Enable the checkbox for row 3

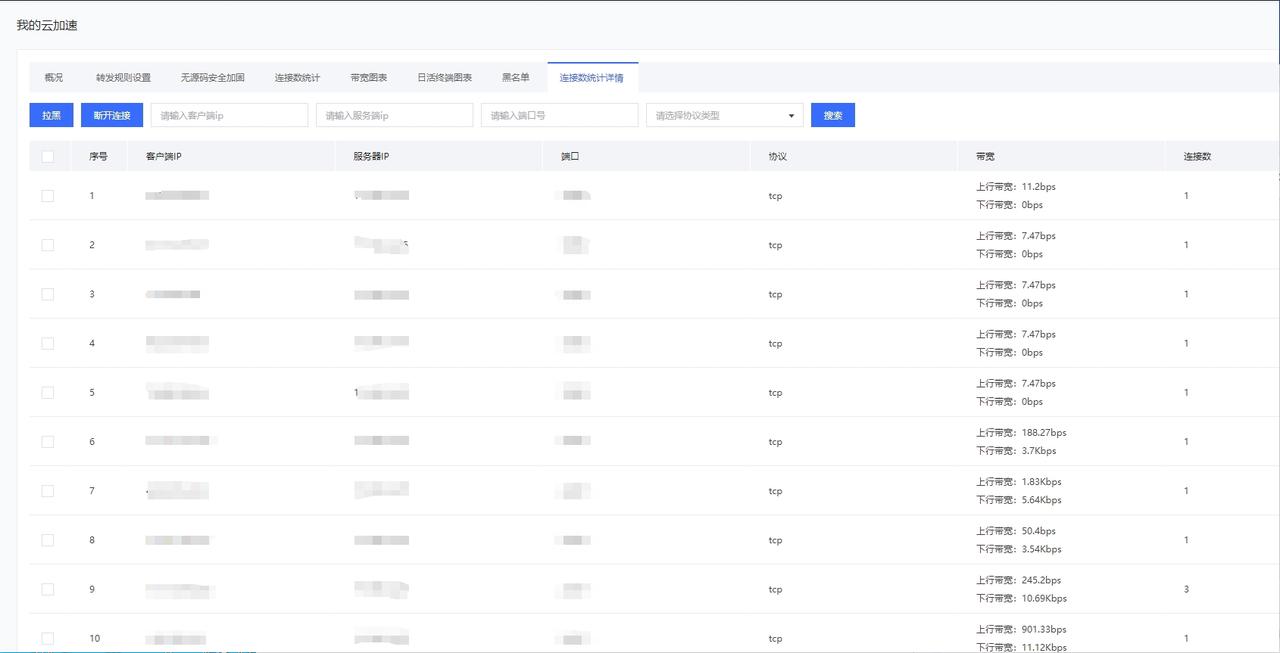pos(48,294)
